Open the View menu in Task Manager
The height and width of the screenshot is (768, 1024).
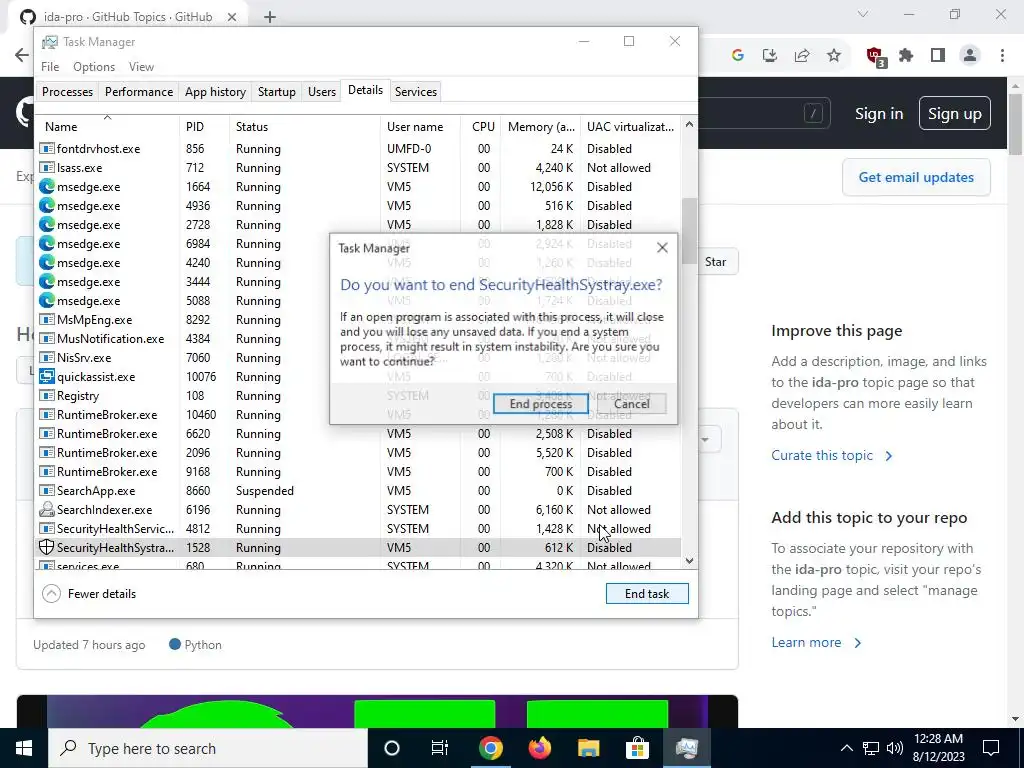tap(141, 67)
